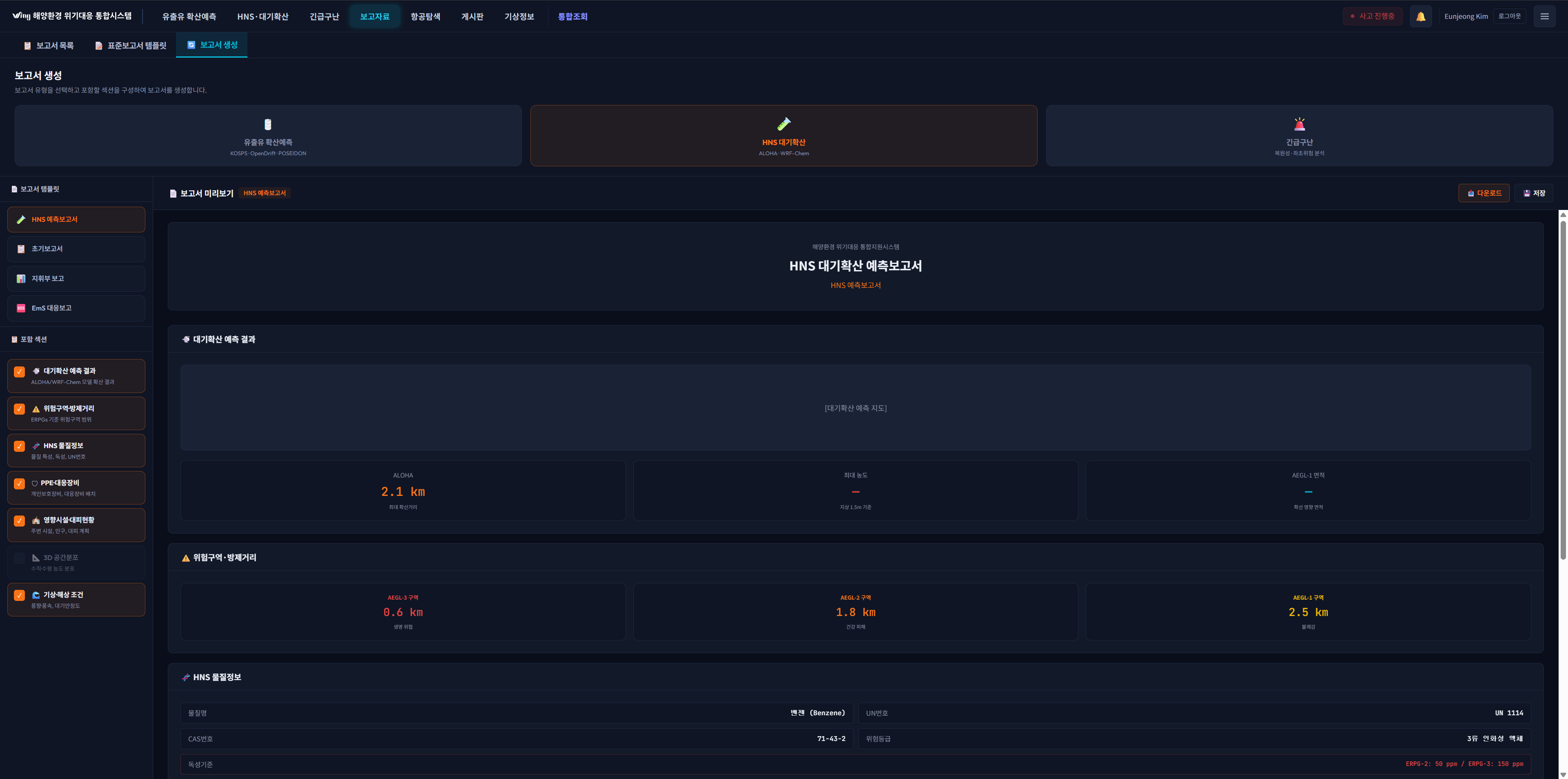Open the 표준보고서 템플릿 tab
Screen dimensions: 1568x779
(x=130, y=46)
